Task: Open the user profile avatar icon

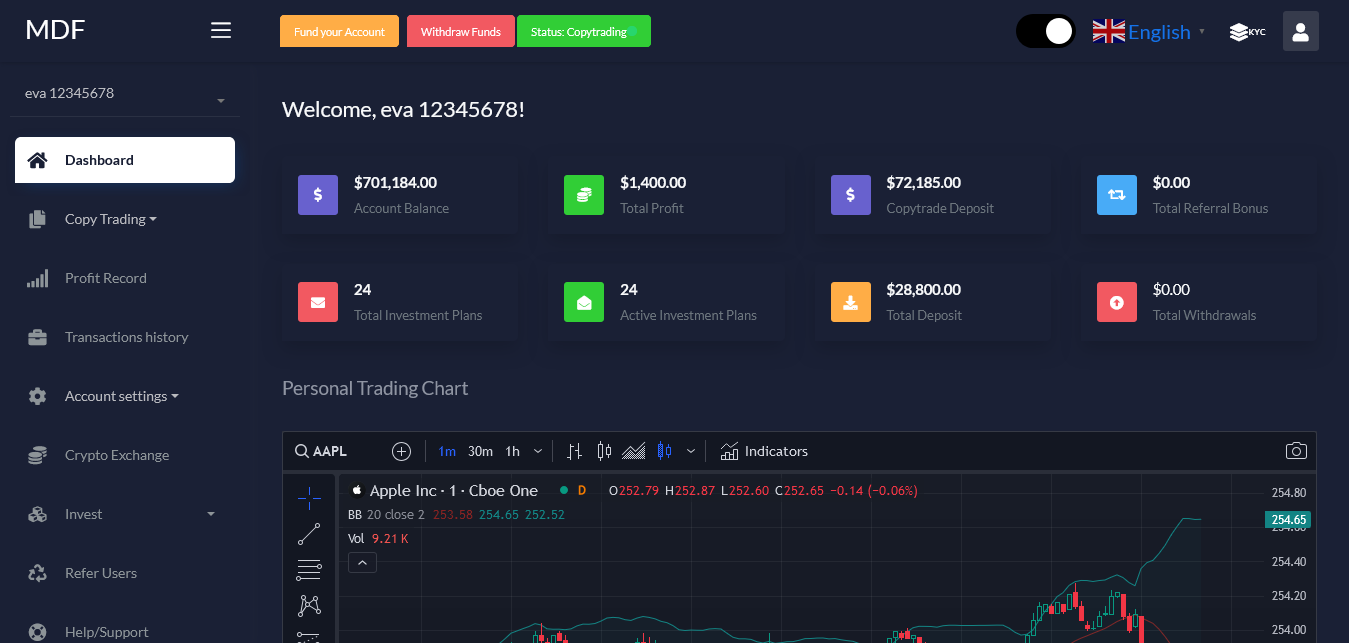Action: (1300, 32)
